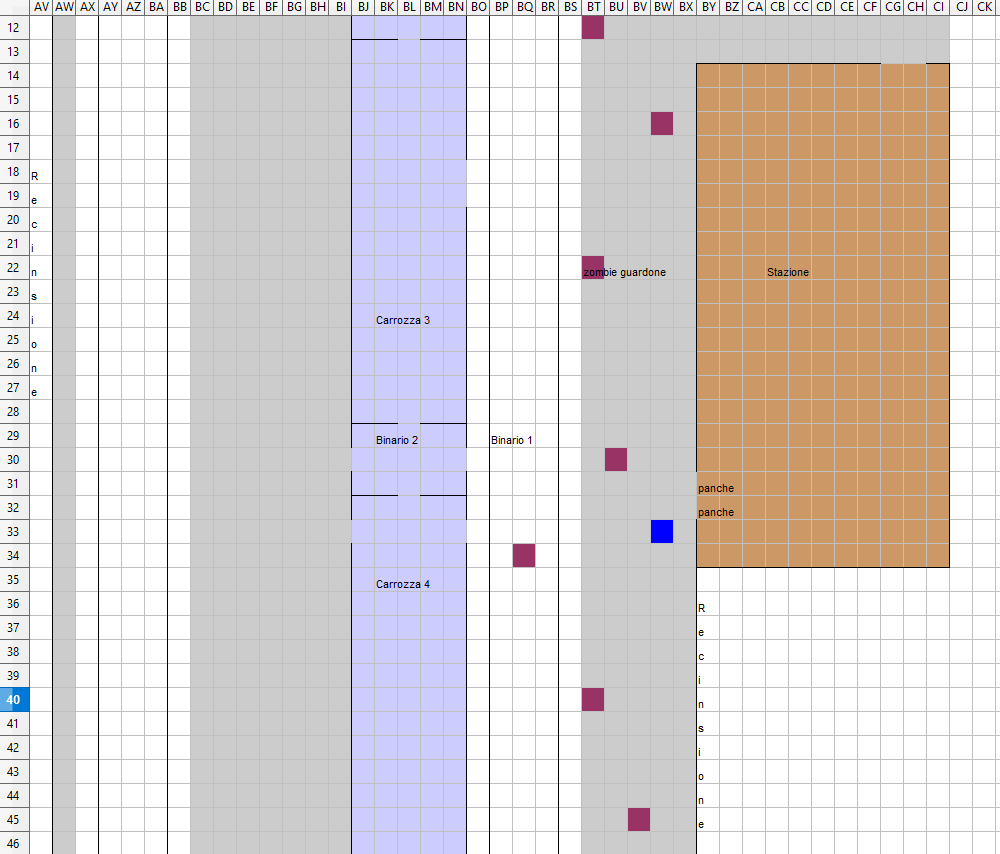Viewport: 1000px width, 854px height.
Task: Click the maroon cell in row 30
Action: 616,460
